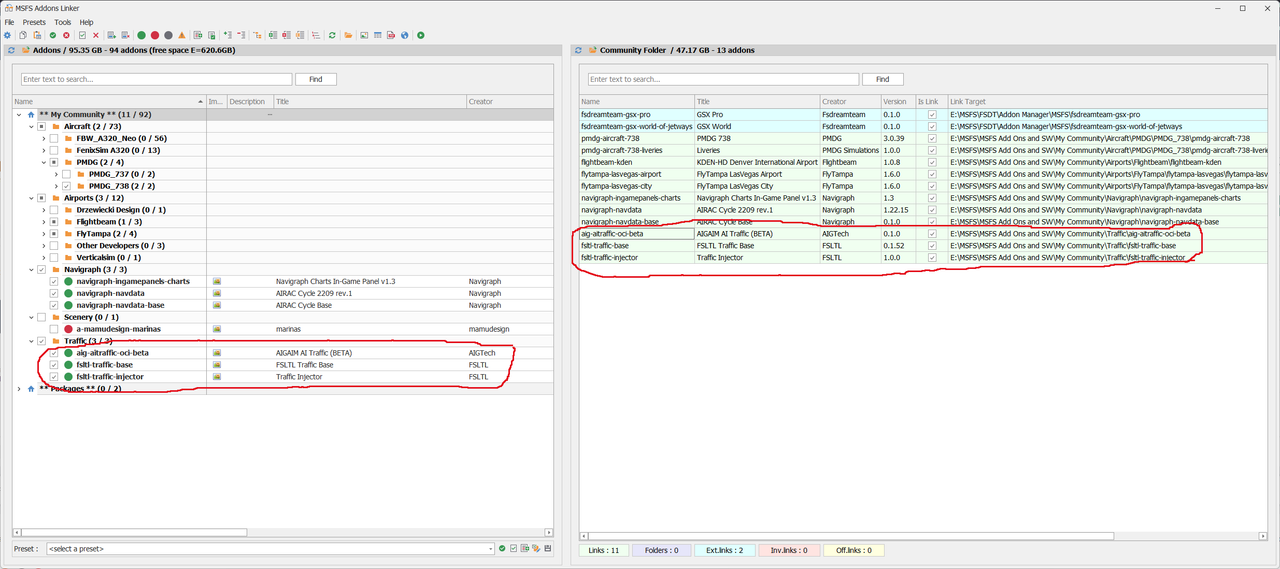This screenshot has width=1280, height=569.
Task: Click the red X circle toolbar icon
Action: (66, 35)
